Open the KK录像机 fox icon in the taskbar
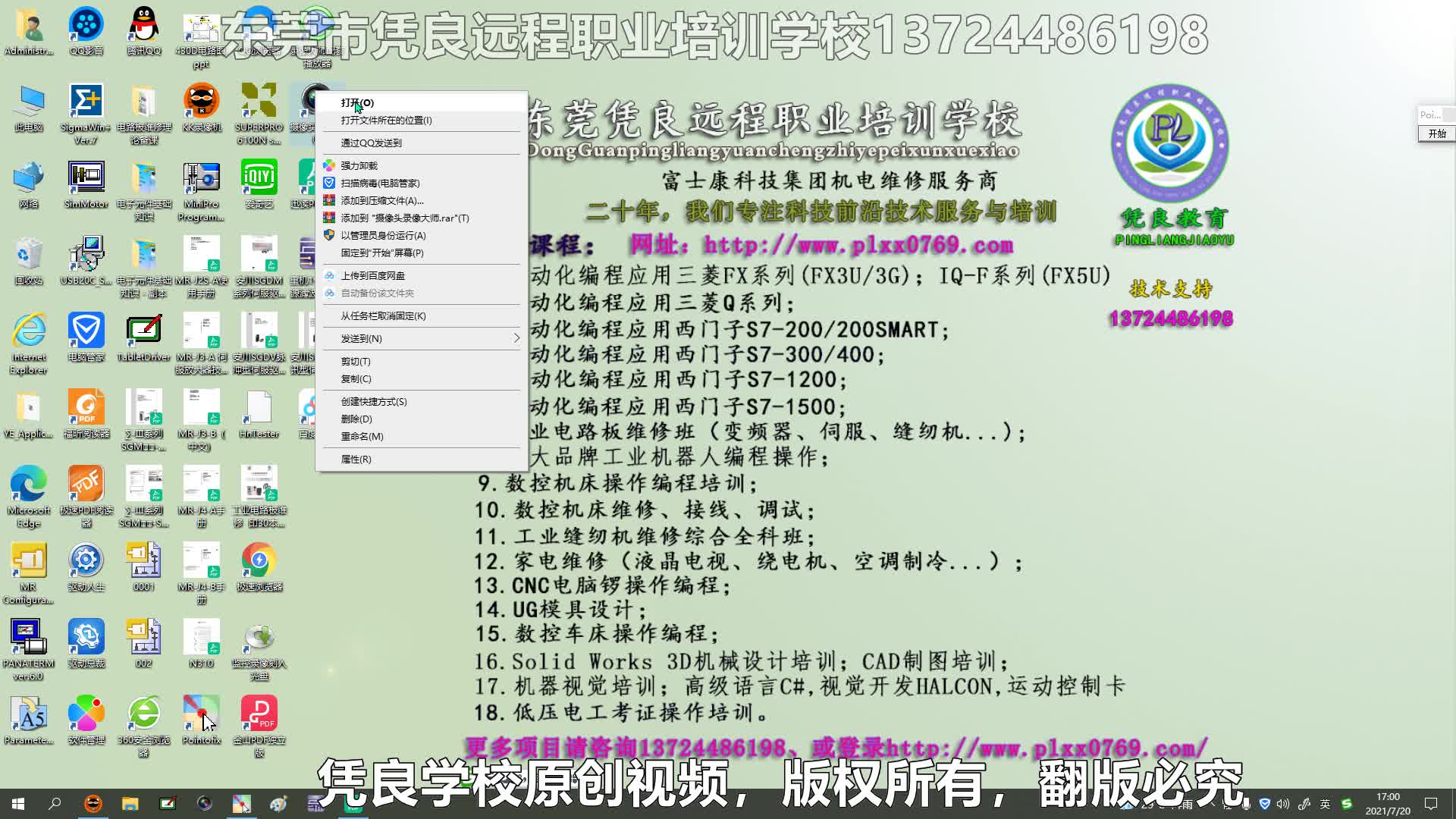Viewport: 1456px width, 819px height. point(93,803)
